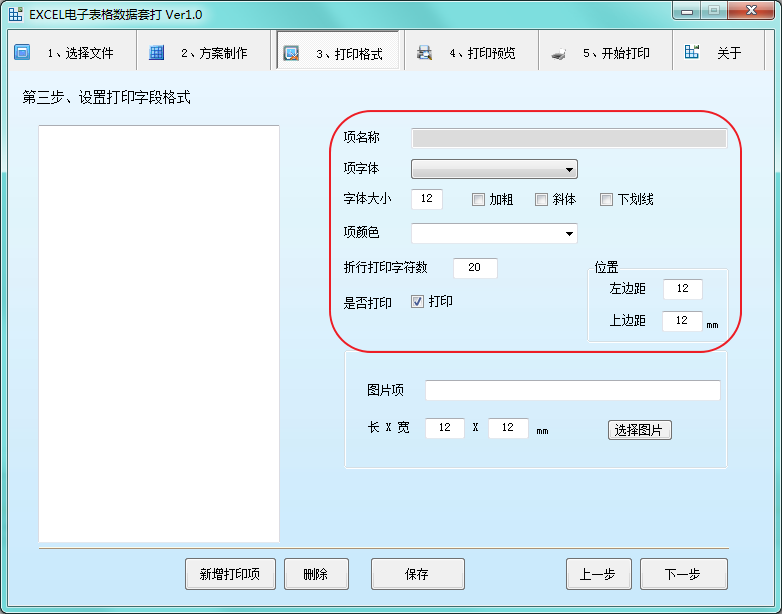The image size is (782, 614).
Task: Enable the 斜体 italic checkbox
Action: [x=541, y=200]
